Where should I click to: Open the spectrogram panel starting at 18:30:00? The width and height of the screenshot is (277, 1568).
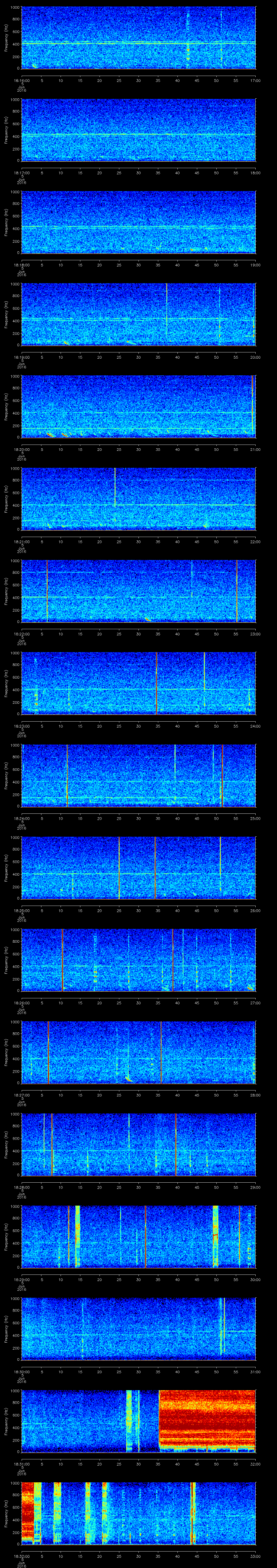click(138, 1329)
